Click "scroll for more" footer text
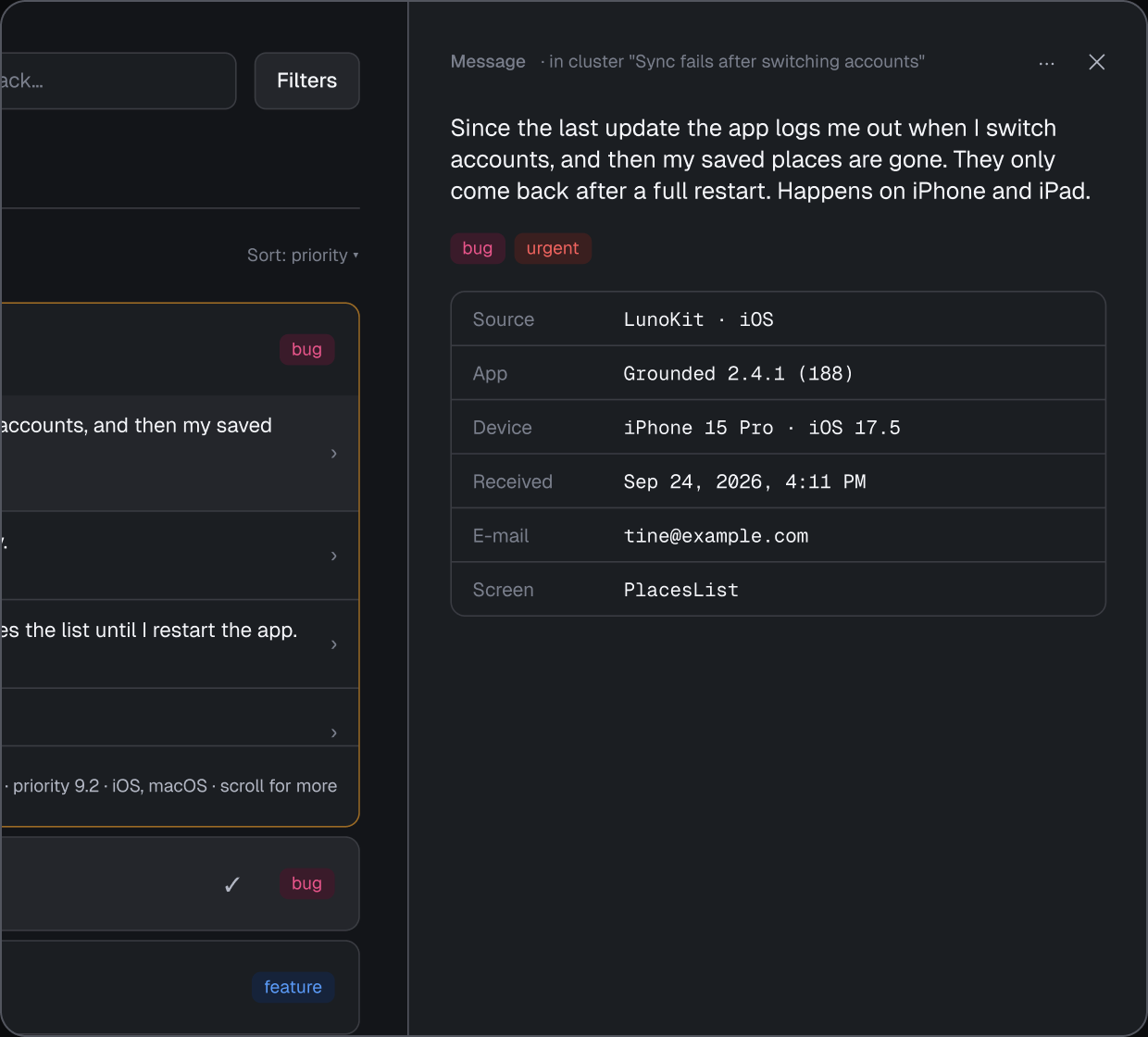 point(279,786)
